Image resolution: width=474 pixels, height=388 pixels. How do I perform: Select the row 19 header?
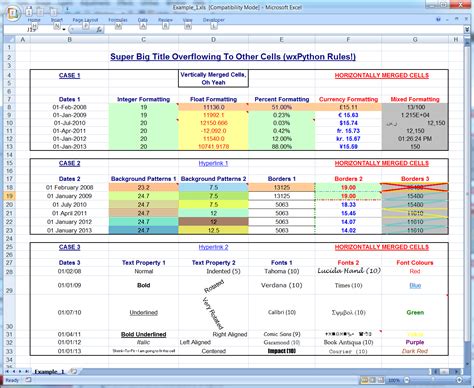pos(9,196)
